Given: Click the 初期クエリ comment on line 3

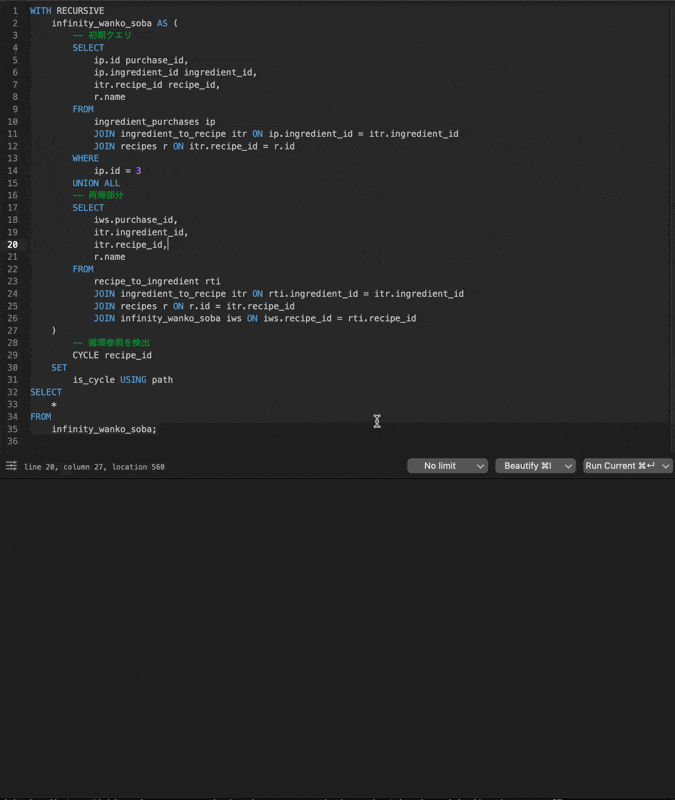Looking at the screenshot, I should (x=102, y=35).
